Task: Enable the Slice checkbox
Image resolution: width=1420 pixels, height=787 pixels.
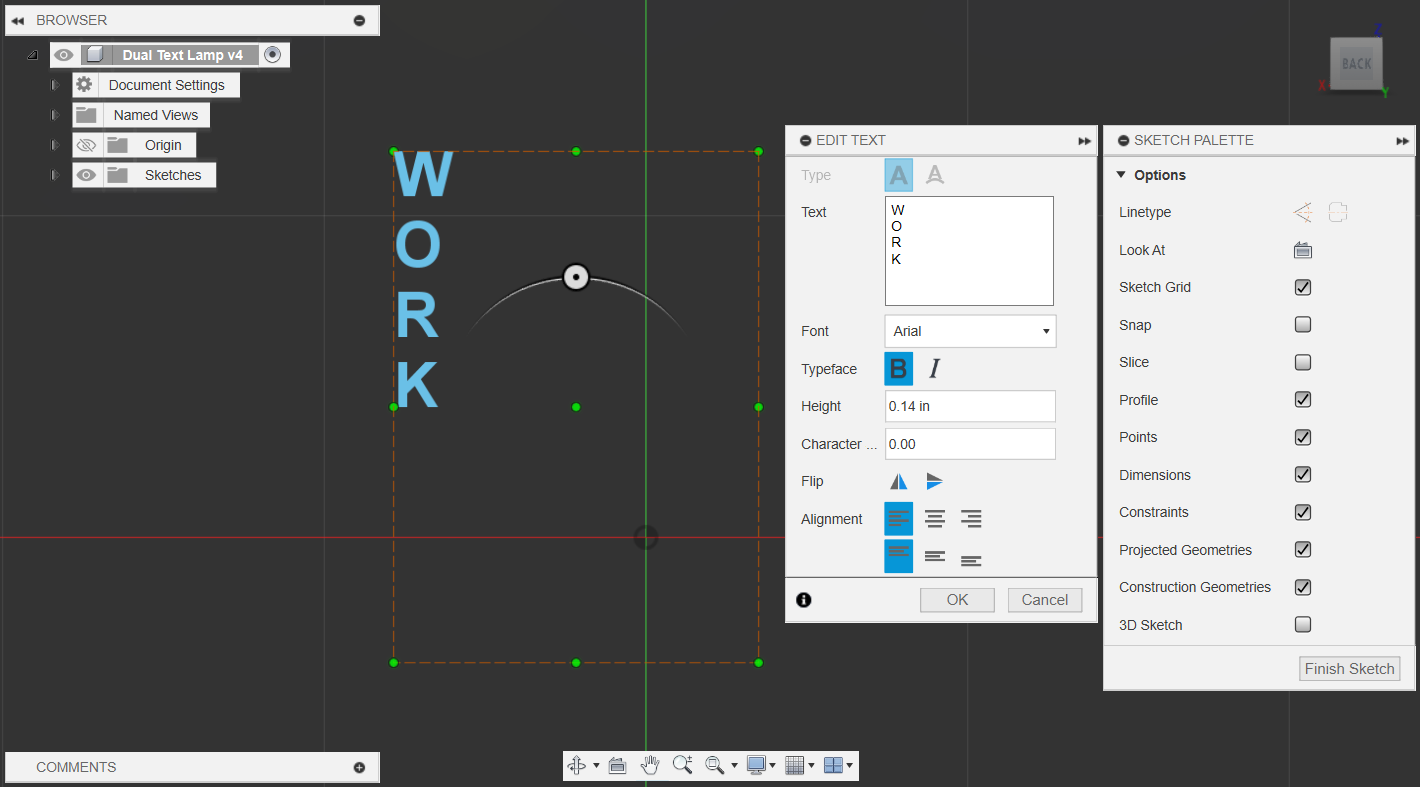Action: tap(1303, 362)
